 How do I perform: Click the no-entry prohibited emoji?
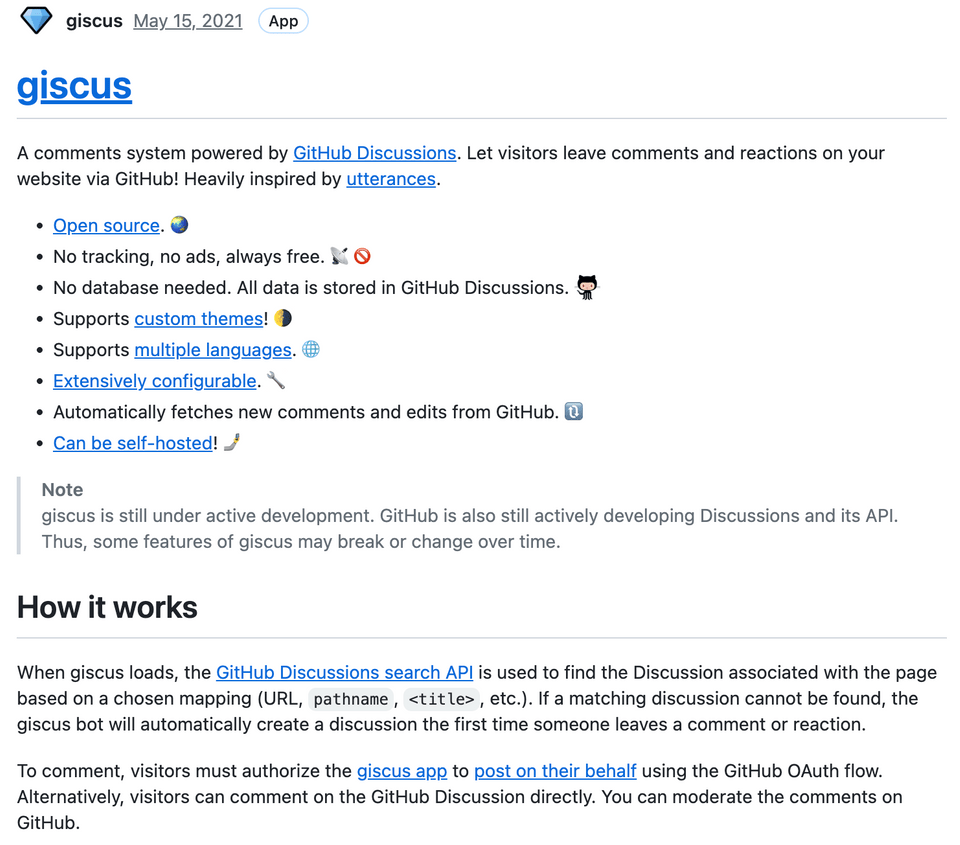[x=363, y=256]
